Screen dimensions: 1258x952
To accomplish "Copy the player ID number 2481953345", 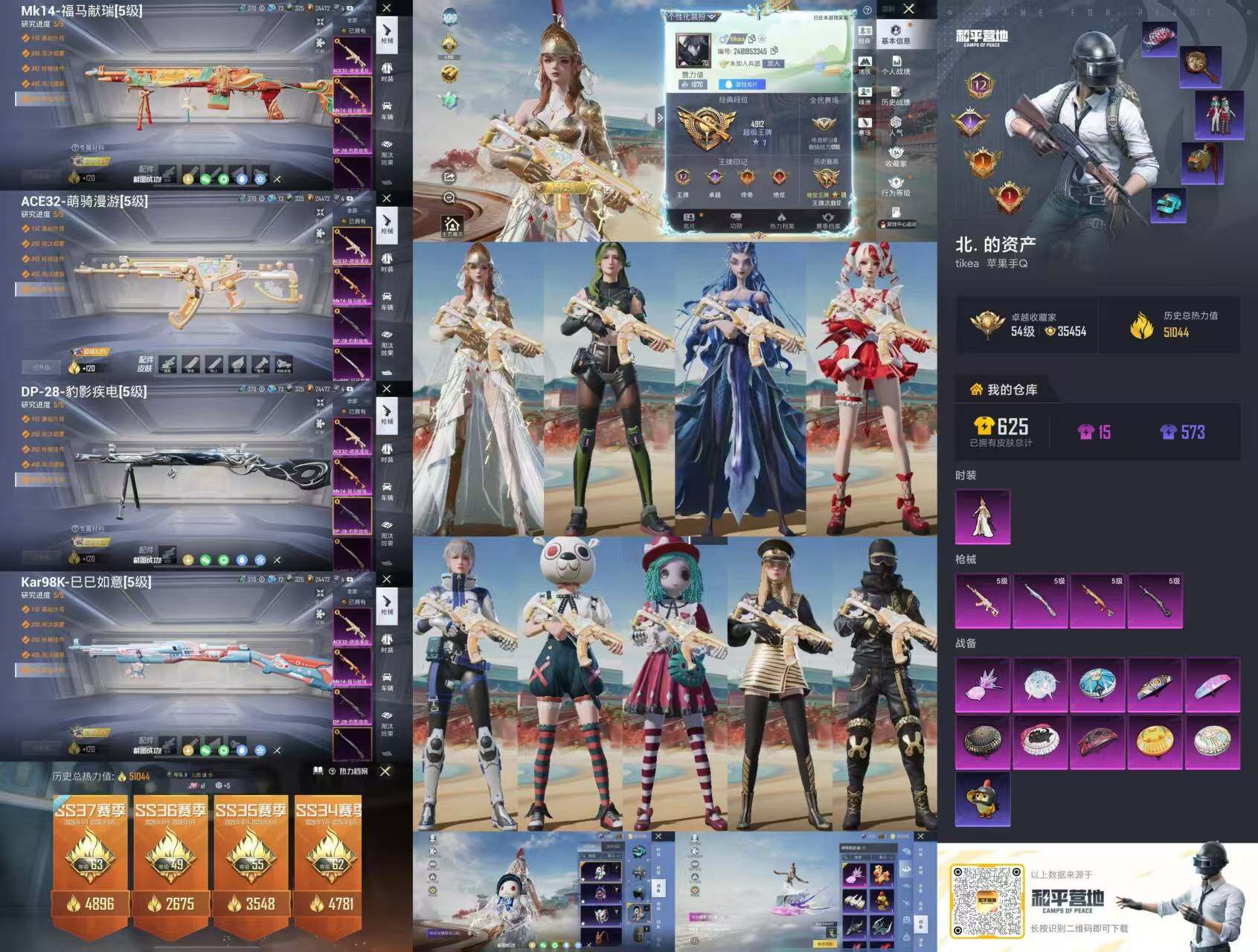I will coord(774,51).
